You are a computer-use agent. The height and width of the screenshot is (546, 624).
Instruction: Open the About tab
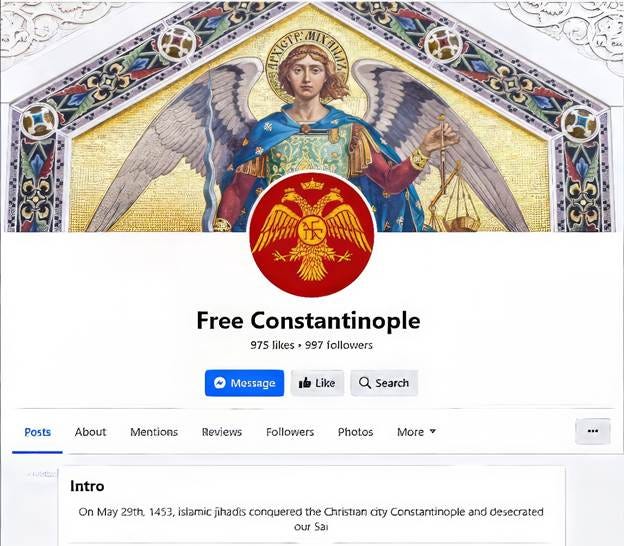[x=90, y=432]
